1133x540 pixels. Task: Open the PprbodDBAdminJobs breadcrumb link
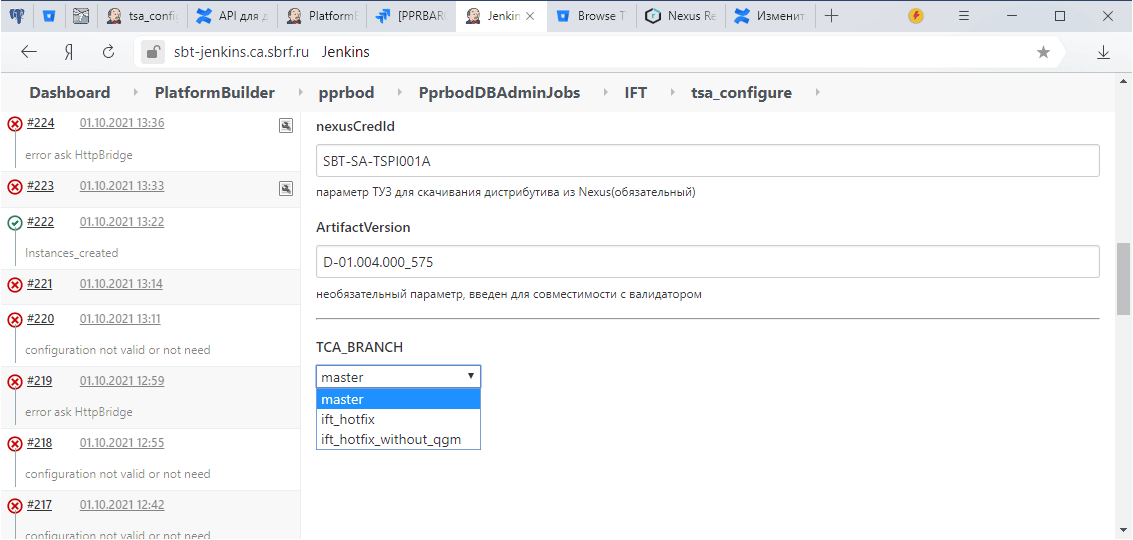click(x=499, y=93)
